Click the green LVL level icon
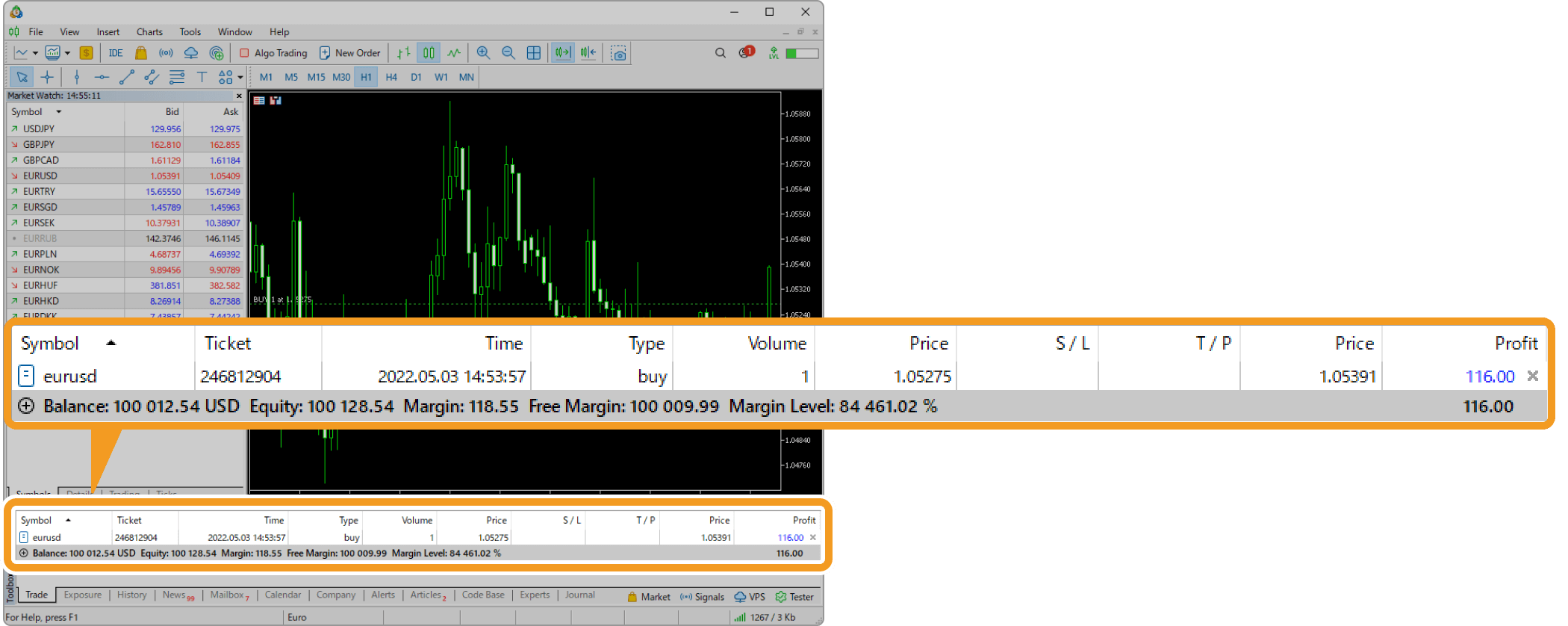The height and width of the screenshot is (626, 1568). click(774, 53)
